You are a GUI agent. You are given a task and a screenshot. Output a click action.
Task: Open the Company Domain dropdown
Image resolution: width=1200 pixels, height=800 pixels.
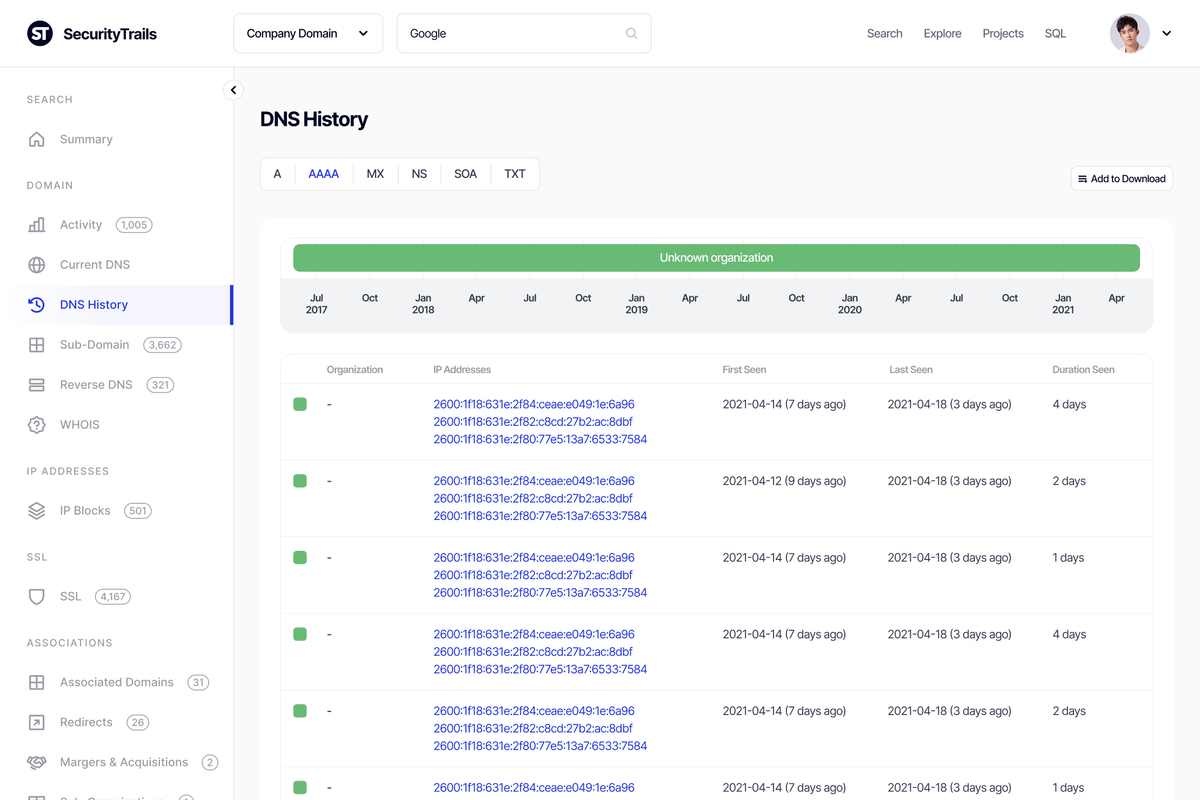coord(308,34)
